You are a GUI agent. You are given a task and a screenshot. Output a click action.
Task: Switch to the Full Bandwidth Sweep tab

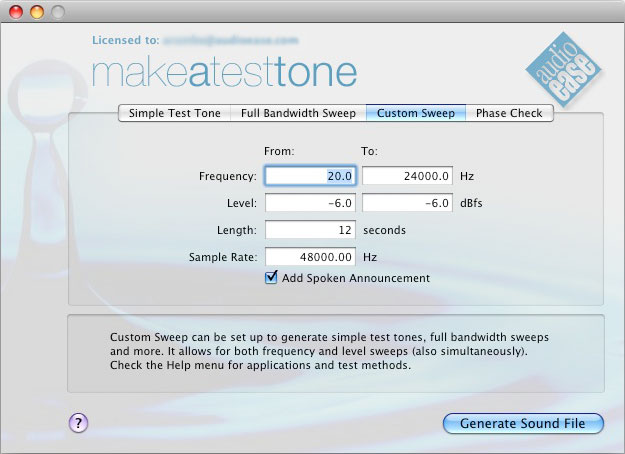pyautogui.click(x=298, y=113)
